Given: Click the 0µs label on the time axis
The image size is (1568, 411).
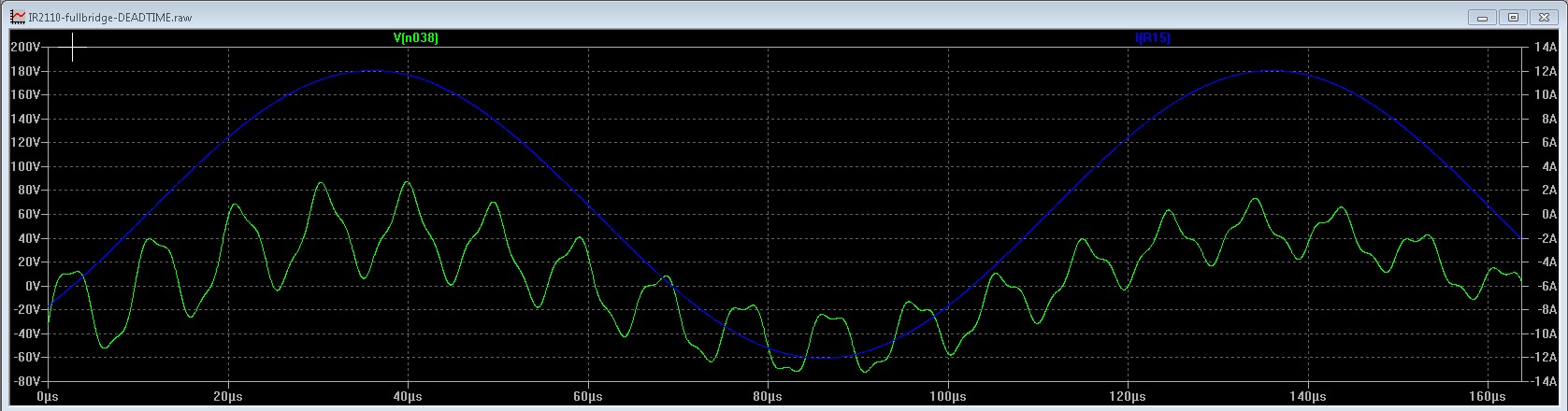Looking at the screenshot, I should (x=48, y=396).
